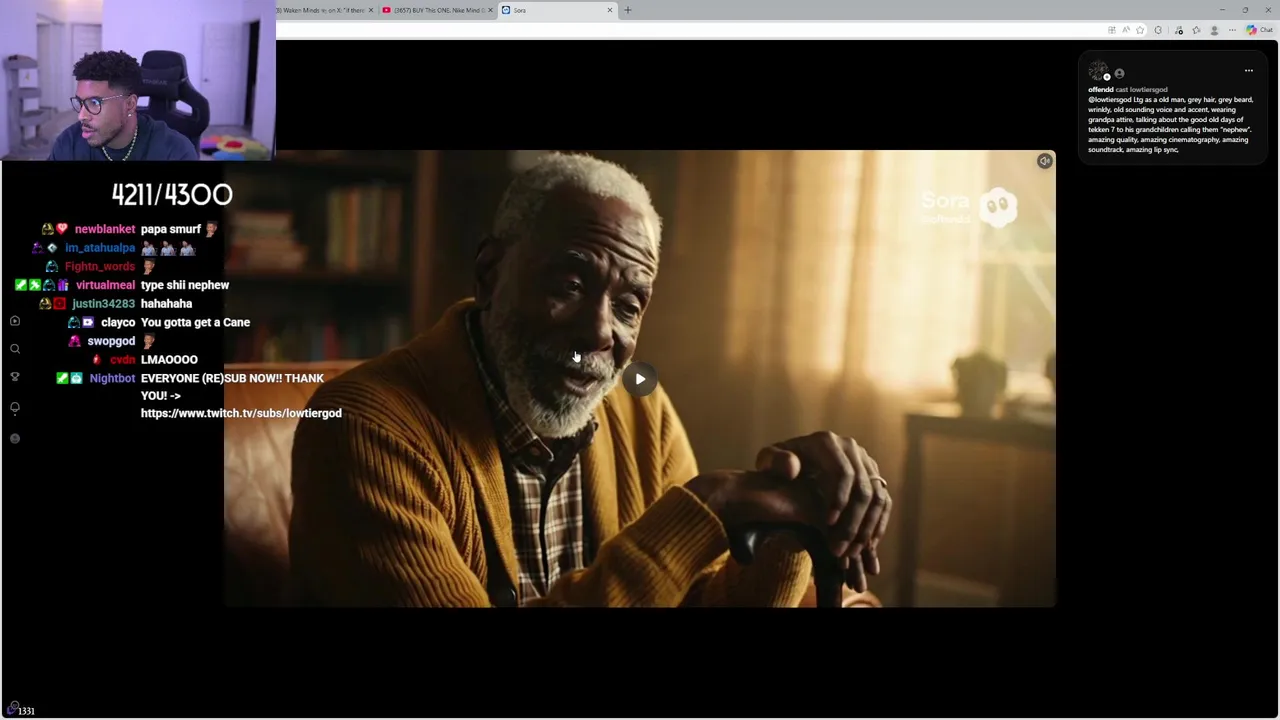Open the trophy icon in Sora sidebar
This screenshot has width=1280, height=720.
tap(15, 377)
